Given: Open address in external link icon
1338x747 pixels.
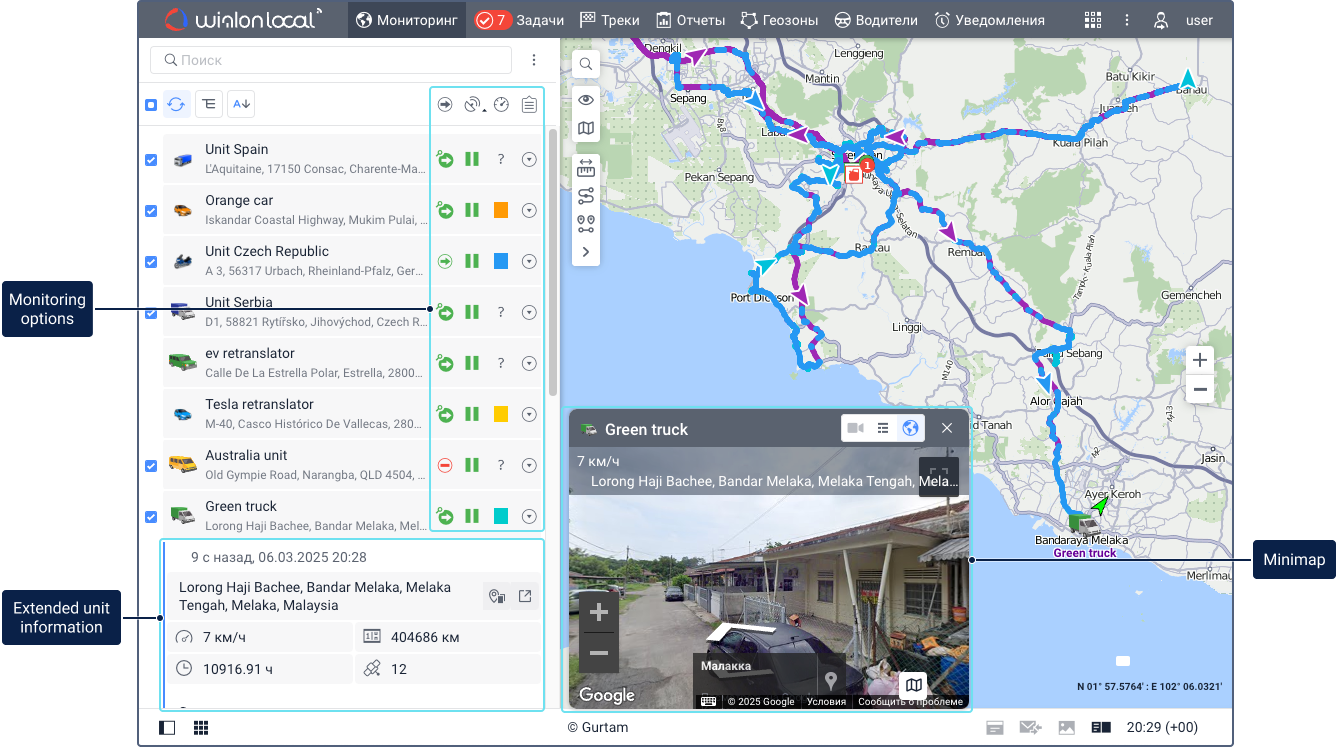Looking at the screenshot, I should 525,596.
